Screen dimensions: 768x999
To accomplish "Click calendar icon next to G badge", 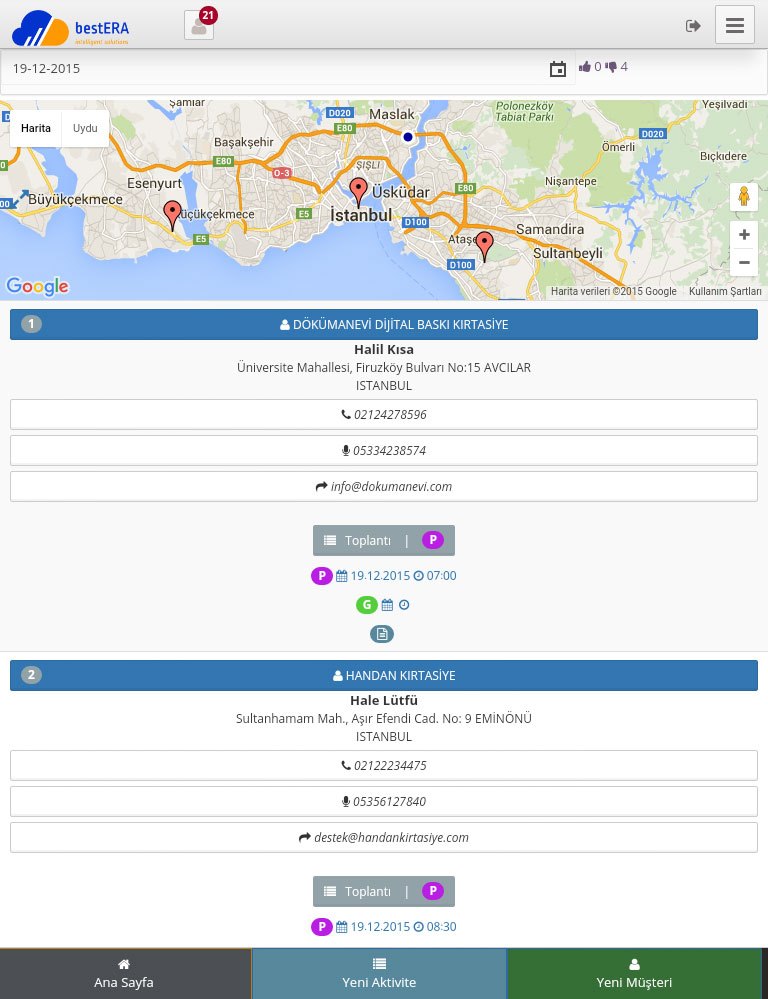I will (x=387, y=605).
